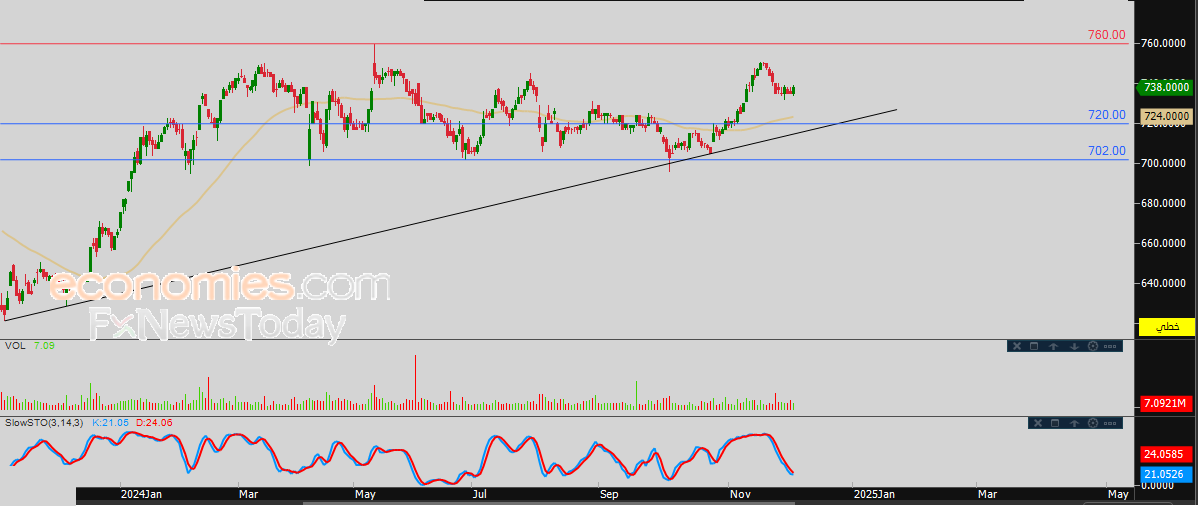Click the Sep label on time axis
The image size is (1198, 506).
tap(609, 495)
